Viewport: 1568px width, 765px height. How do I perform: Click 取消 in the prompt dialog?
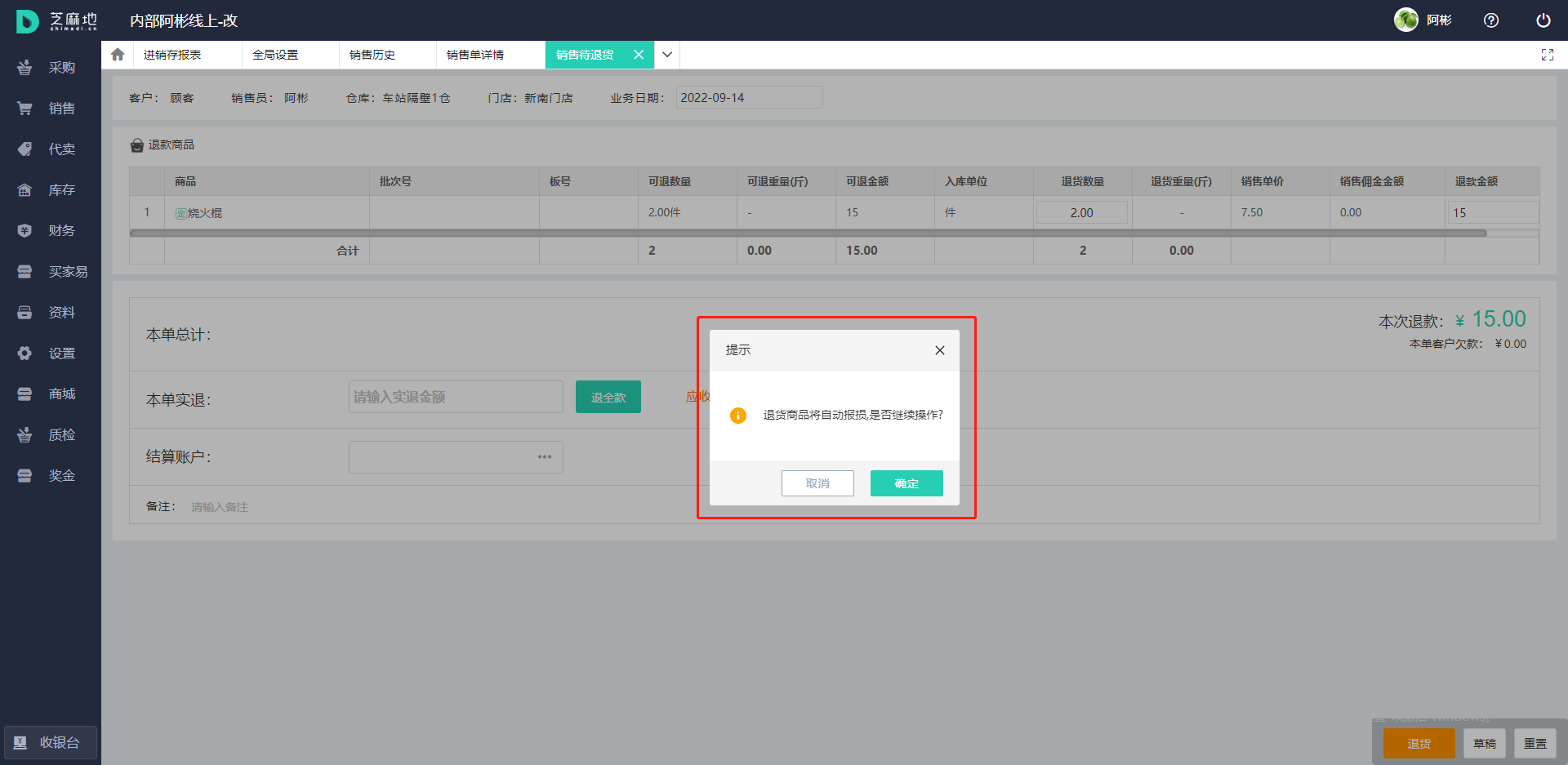pyautogui.click(x=817, y=483)
